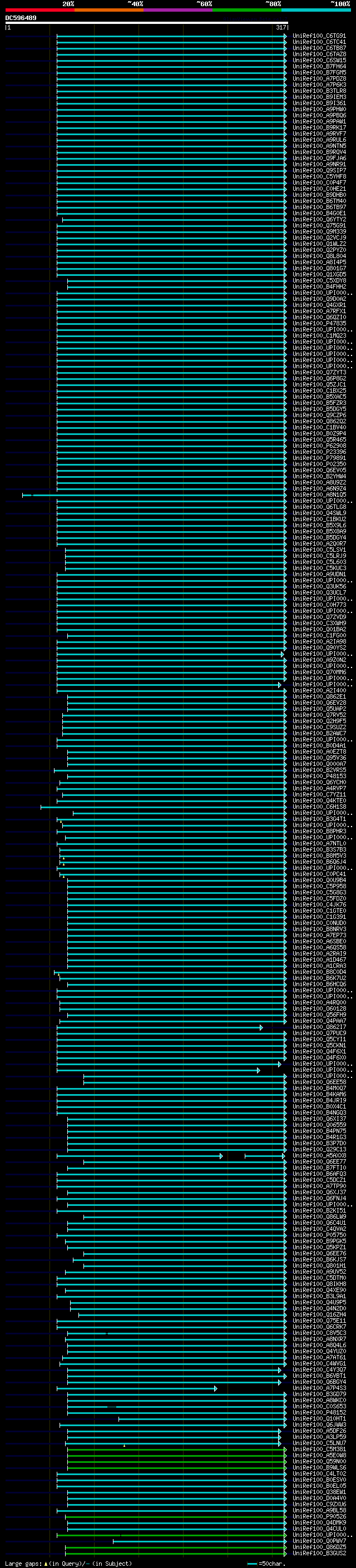Image resolution: width=356 pixels, height=1568 pixels.
Task: Open hit UniRef100_B4FHH2
Action: tap(319, 286)
